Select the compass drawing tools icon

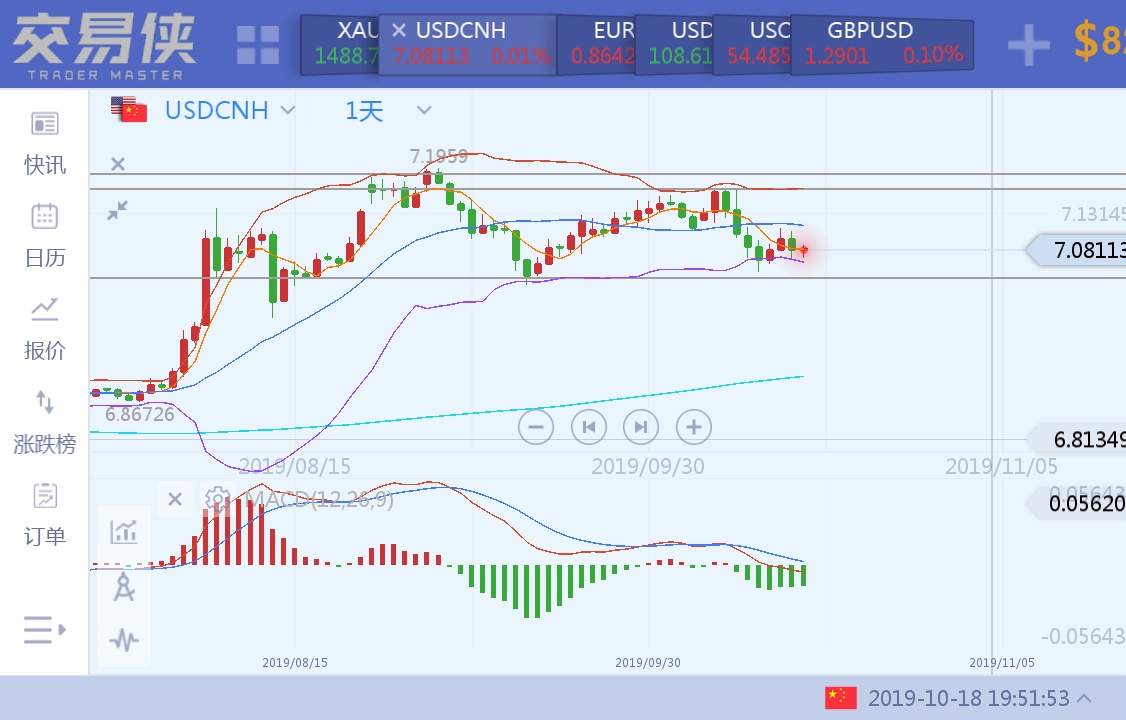tap(124, 586)
